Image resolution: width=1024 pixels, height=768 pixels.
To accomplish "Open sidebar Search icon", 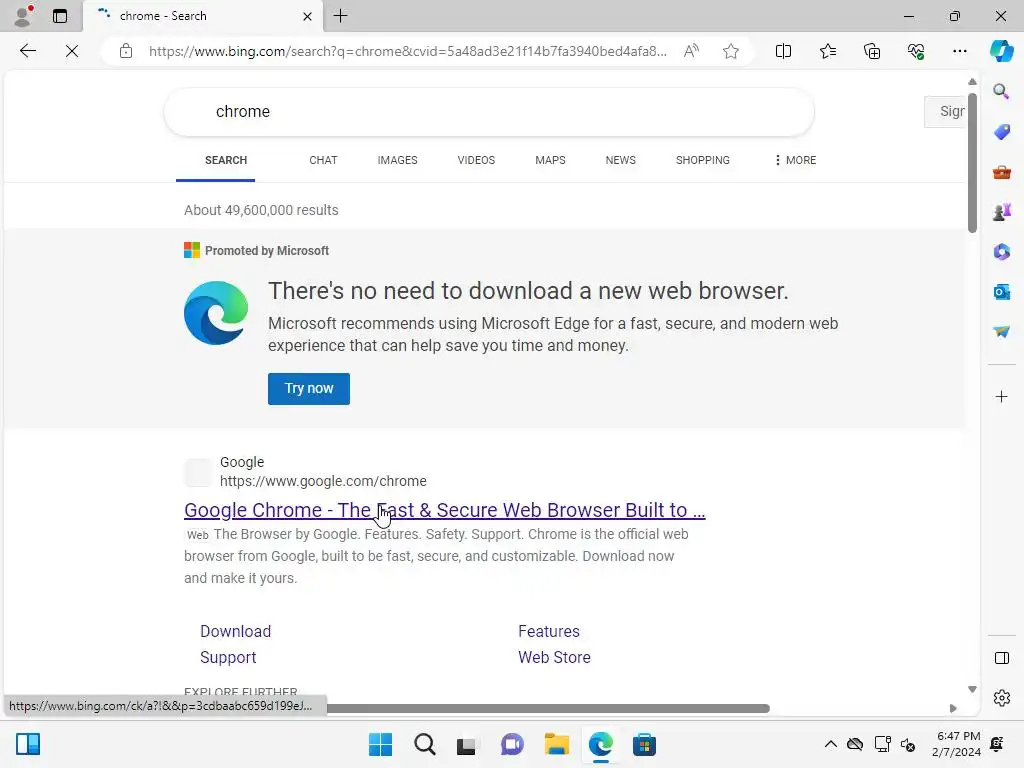I will [1001, 91].
